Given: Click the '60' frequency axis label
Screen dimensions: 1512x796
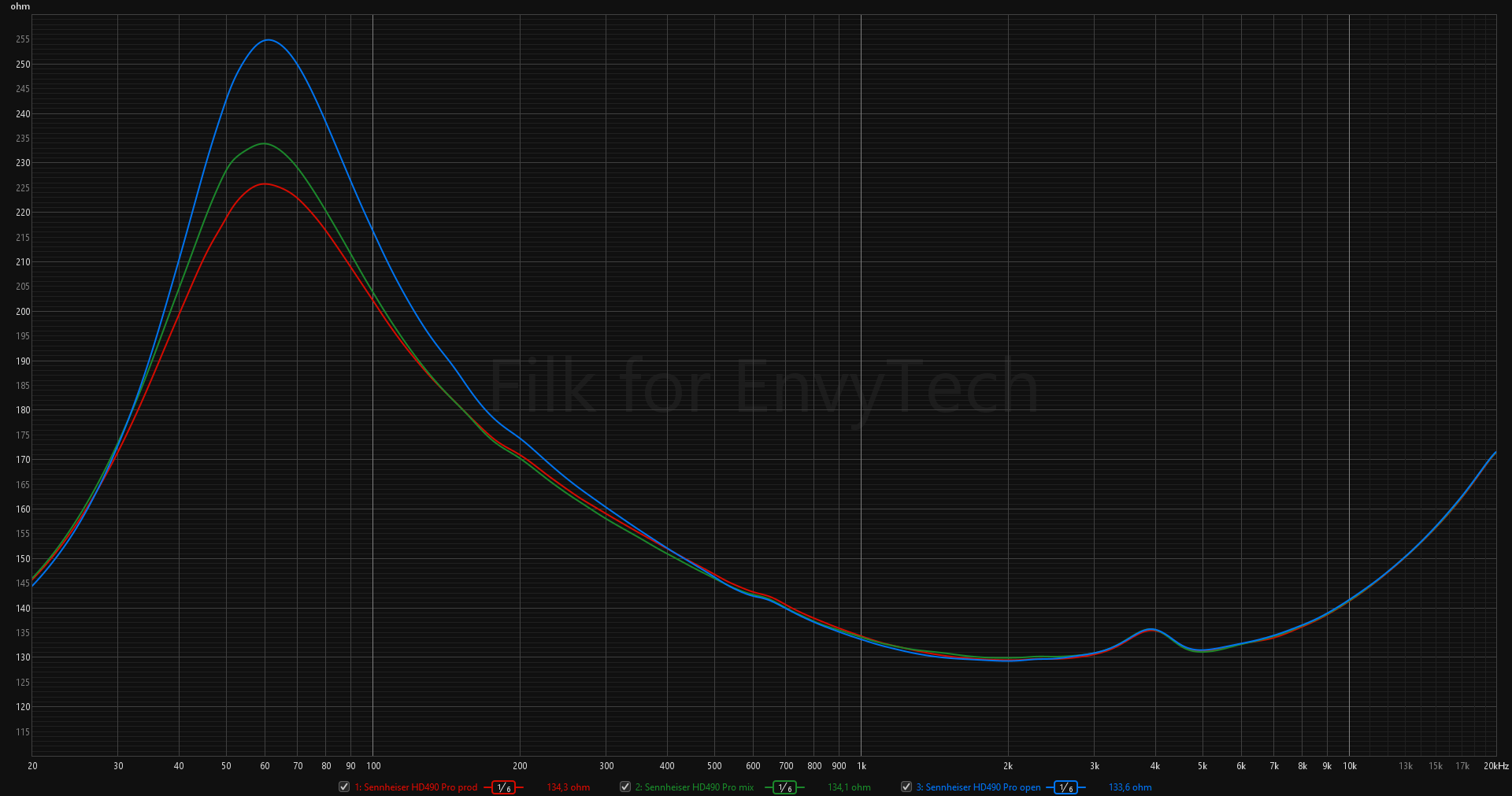Looking at the screenshot, I should click(265, 766).
